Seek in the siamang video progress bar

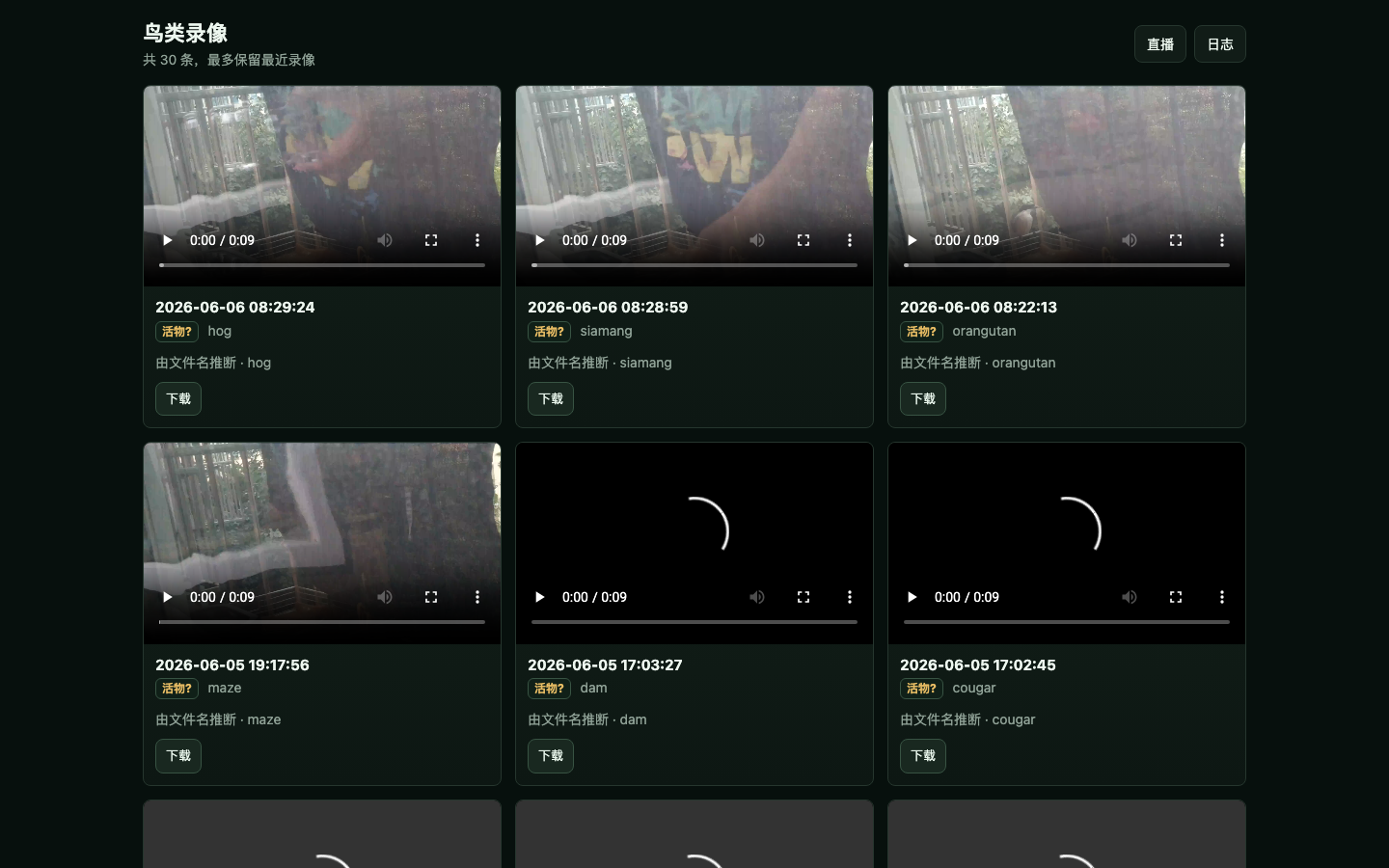pos(694,264)
